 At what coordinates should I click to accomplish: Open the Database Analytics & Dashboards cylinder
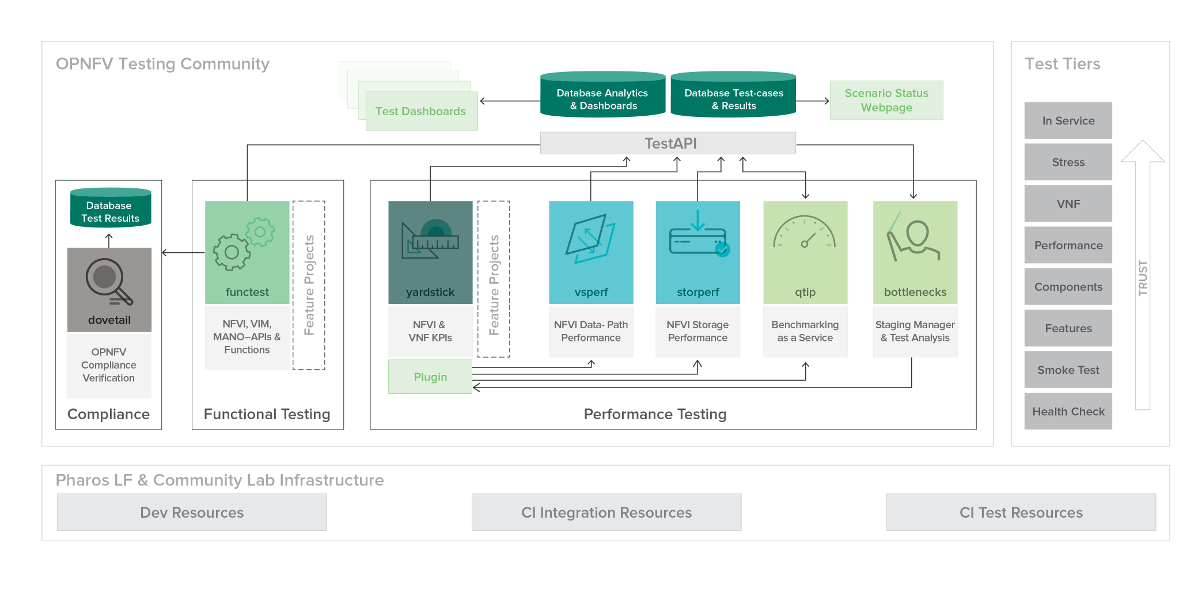(602, 96)
